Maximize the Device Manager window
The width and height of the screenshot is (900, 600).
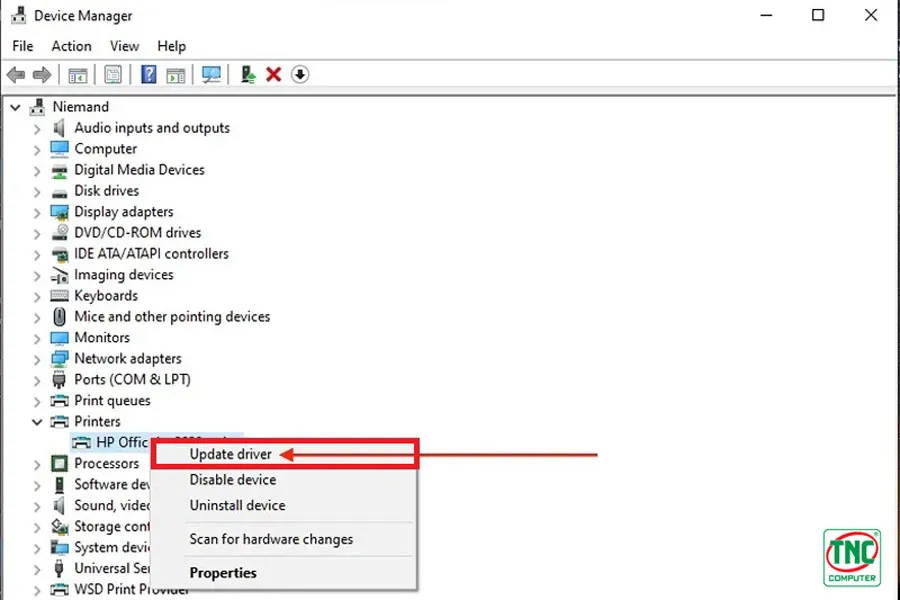click(818, 15)
